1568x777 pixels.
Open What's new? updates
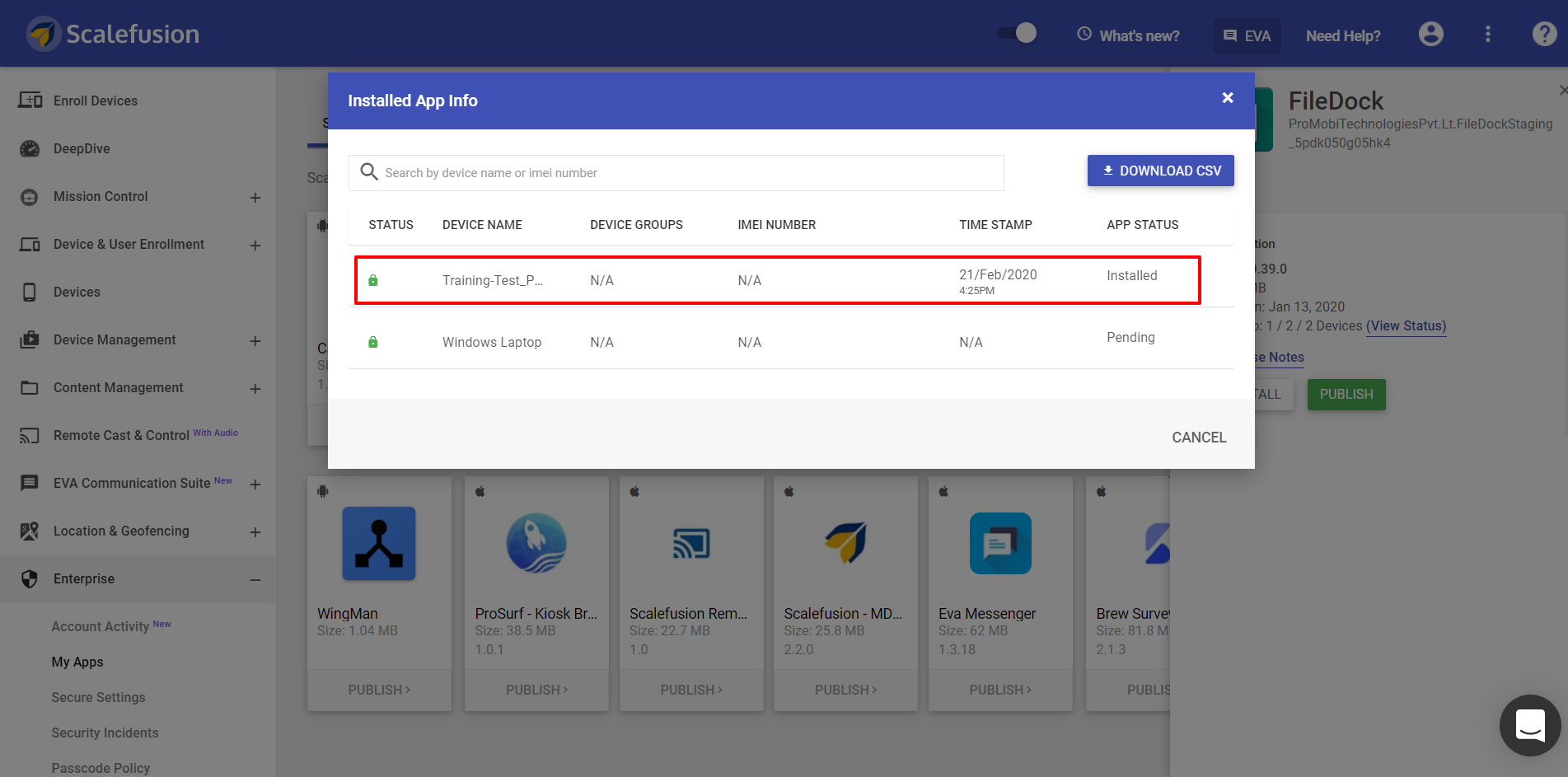click(x=1128, y=35)
